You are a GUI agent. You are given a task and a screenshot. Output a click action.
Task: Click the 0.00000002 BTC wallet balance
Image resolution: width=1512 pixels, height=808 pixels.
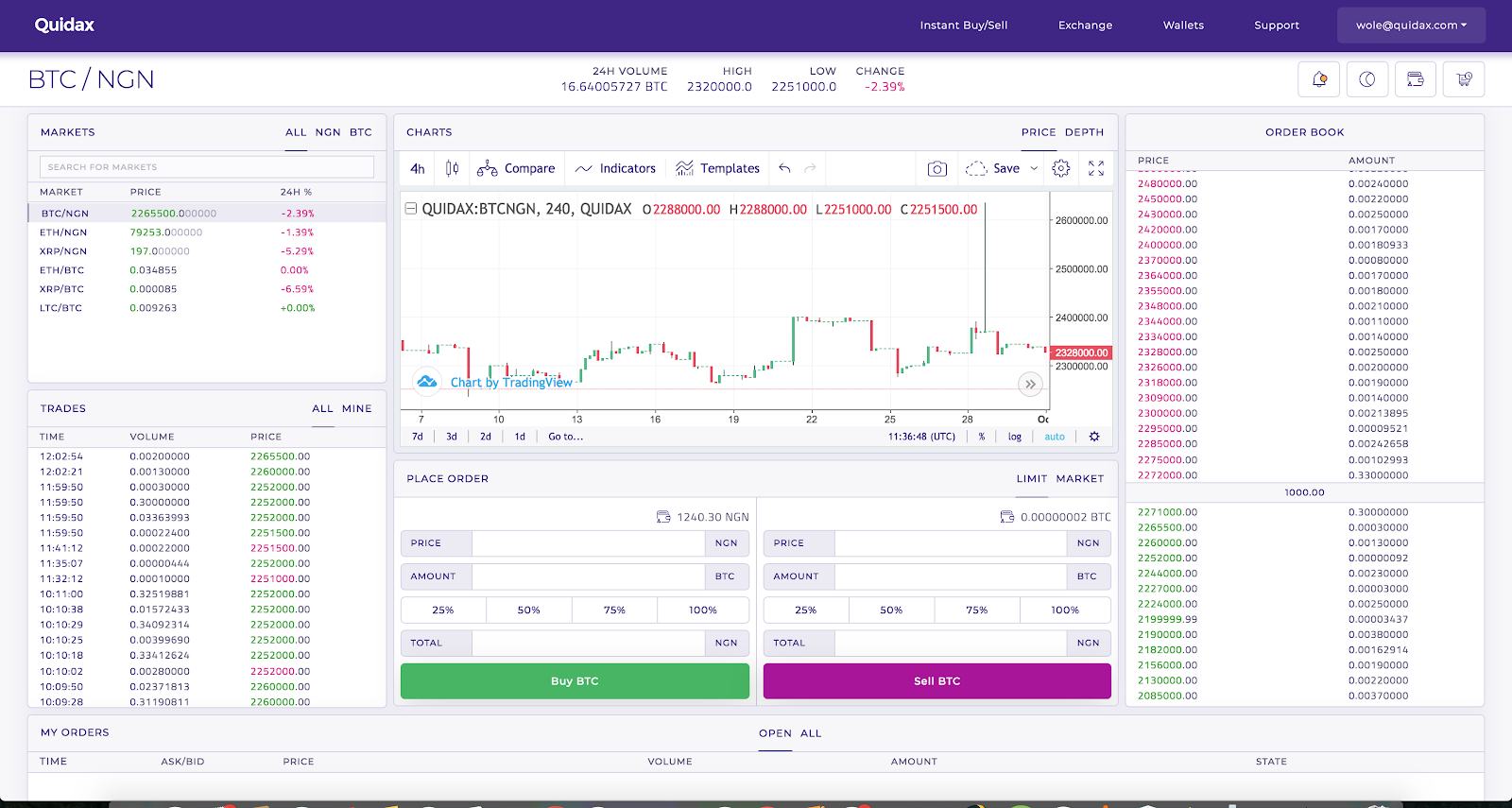click(1057, 517)
